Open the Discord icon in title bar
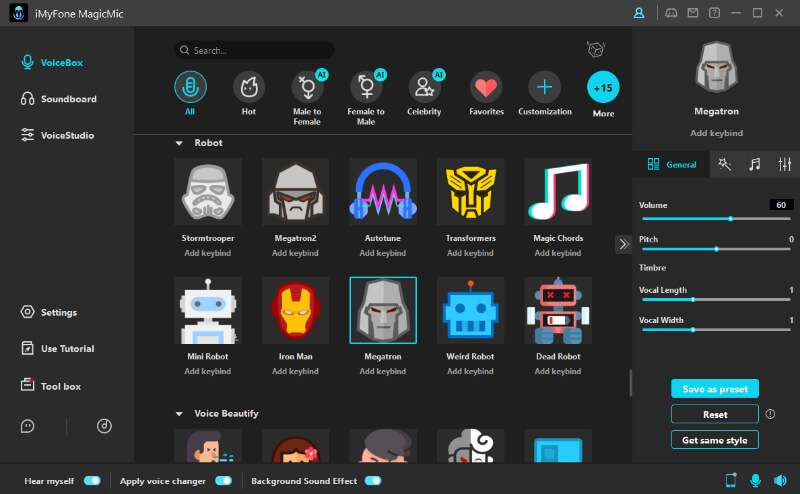This screenshot has width=800, height=494. tap(671, 13)
